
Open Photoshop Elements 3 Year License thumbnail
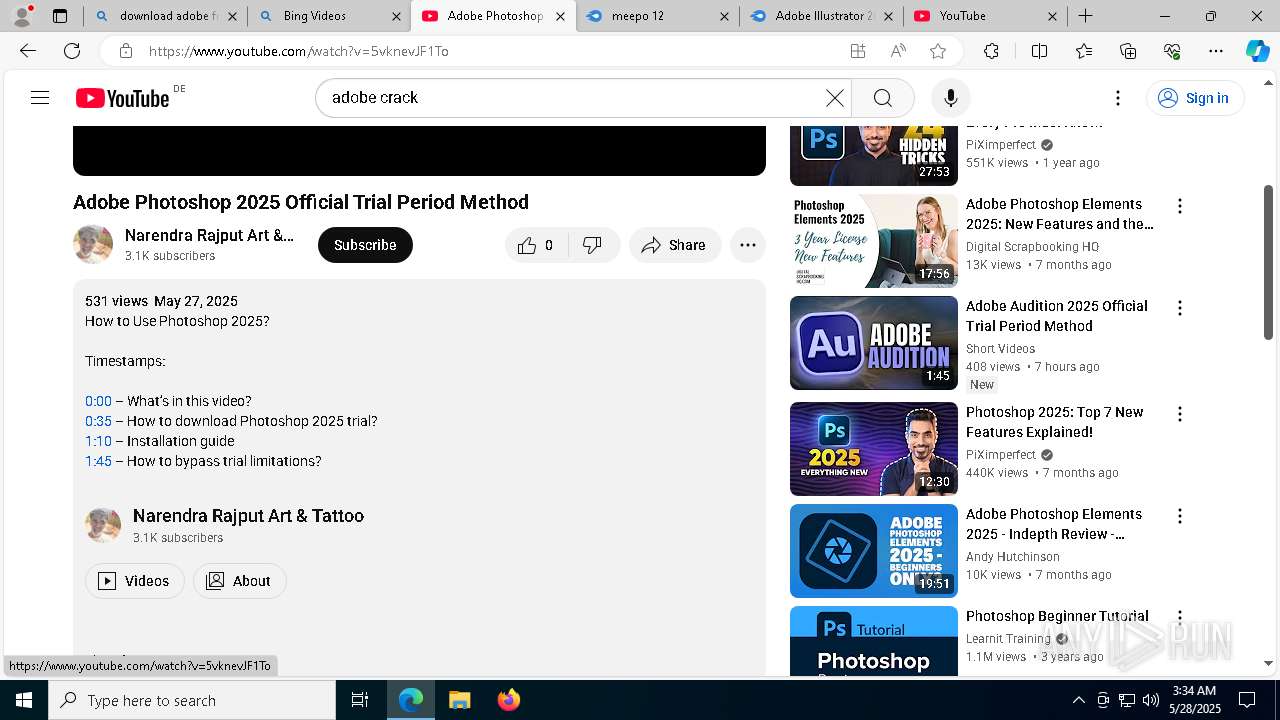[874, 241]
